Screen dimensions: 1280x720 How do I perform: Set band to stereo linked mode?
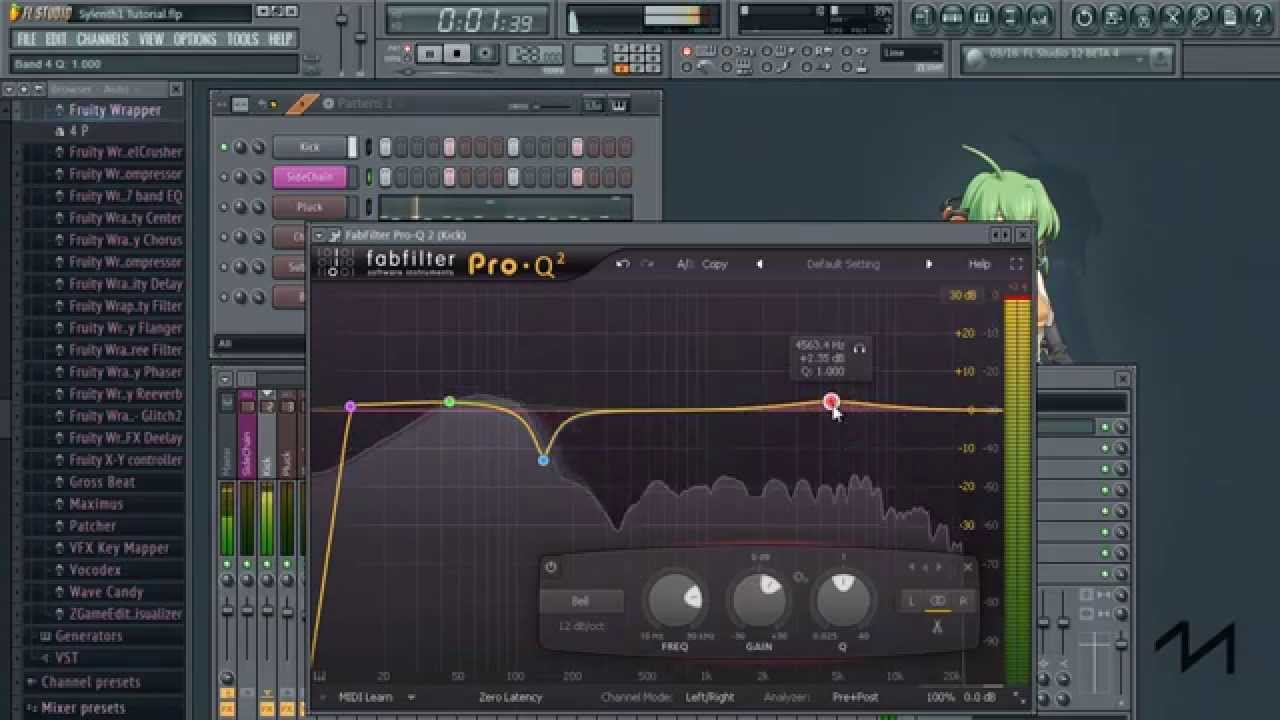point(937,601)
